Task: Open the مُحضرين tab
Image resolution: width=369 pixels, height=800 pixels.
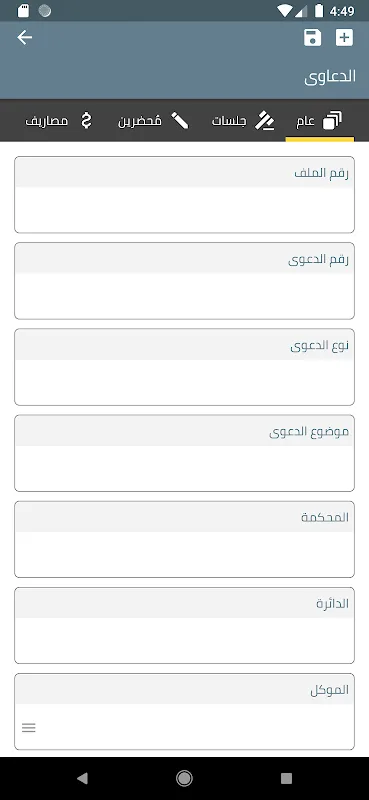Action: click(x=153, y=121)
